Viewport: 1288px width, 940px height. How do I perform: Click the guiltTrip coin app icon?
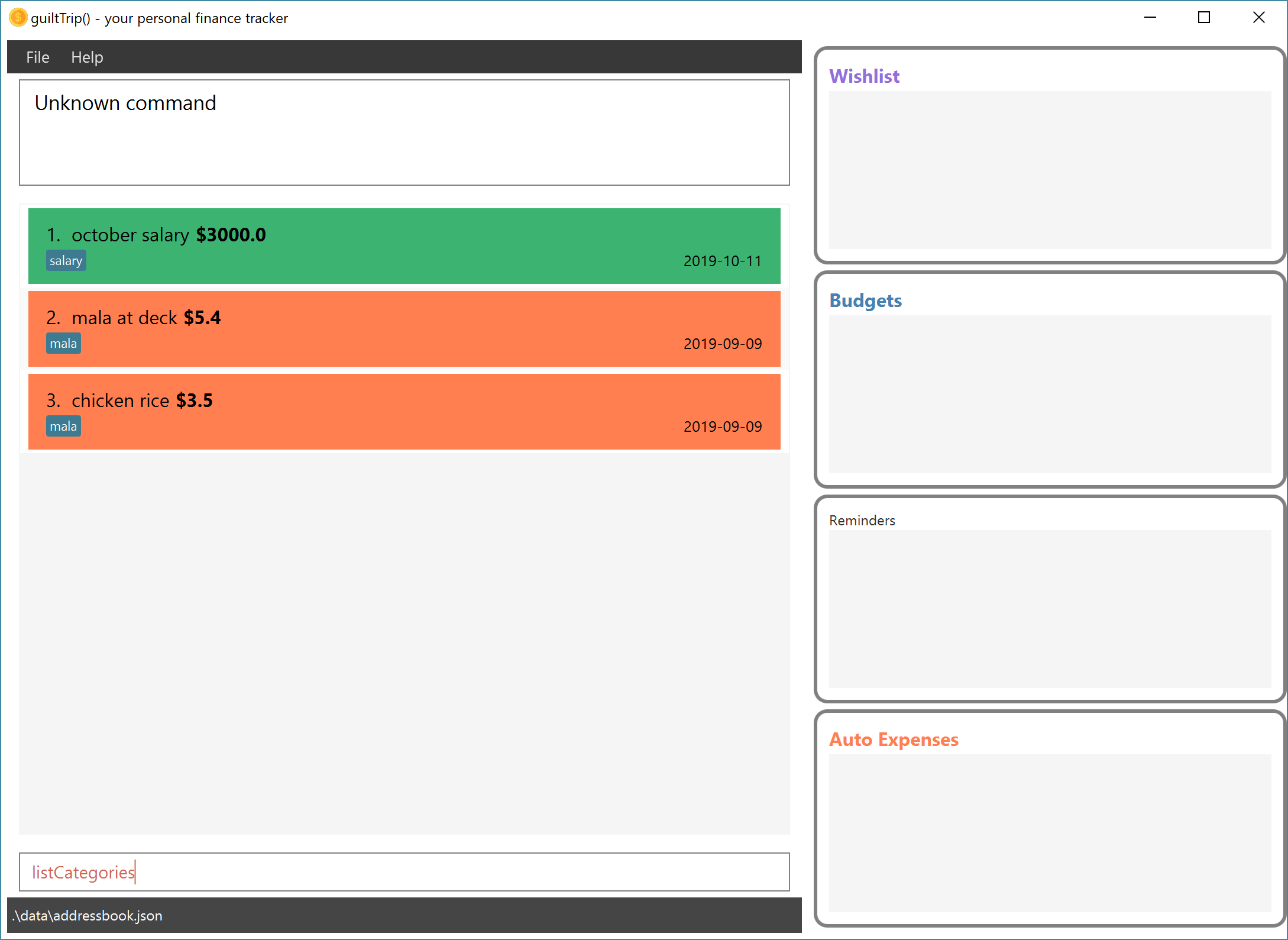[x=18, y=18]
